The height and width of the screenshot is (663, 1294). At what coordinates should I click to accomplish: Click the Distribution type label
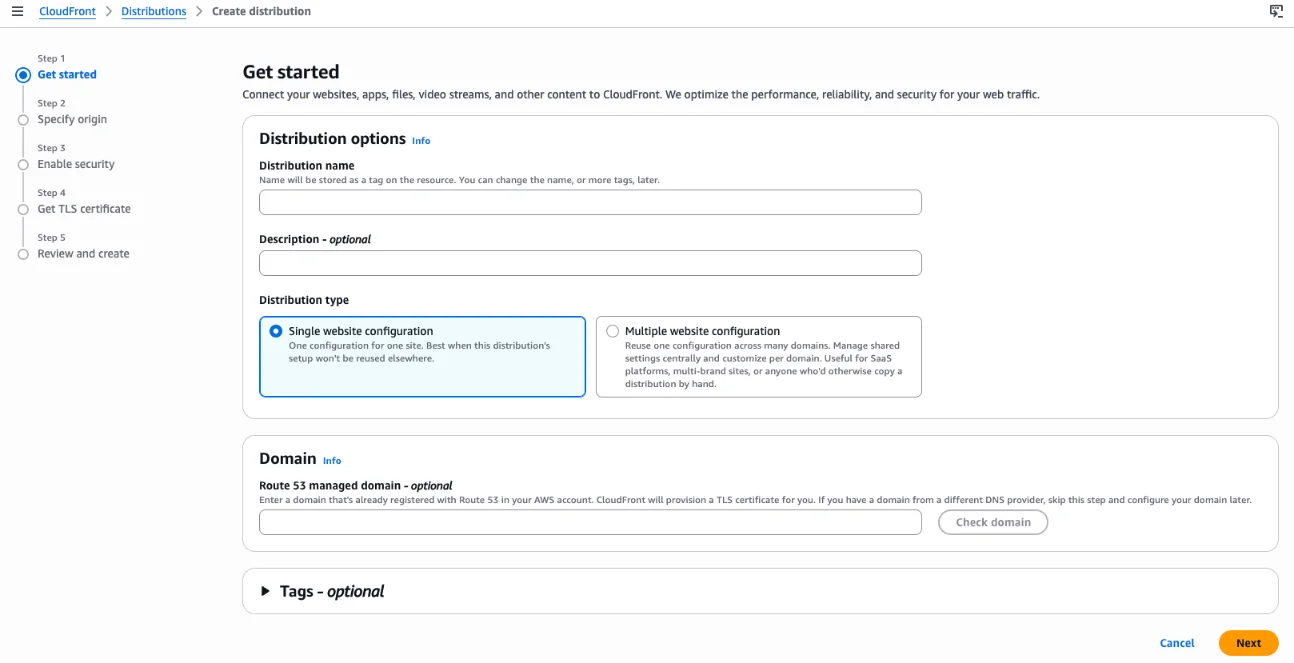(x=304, y=300)
